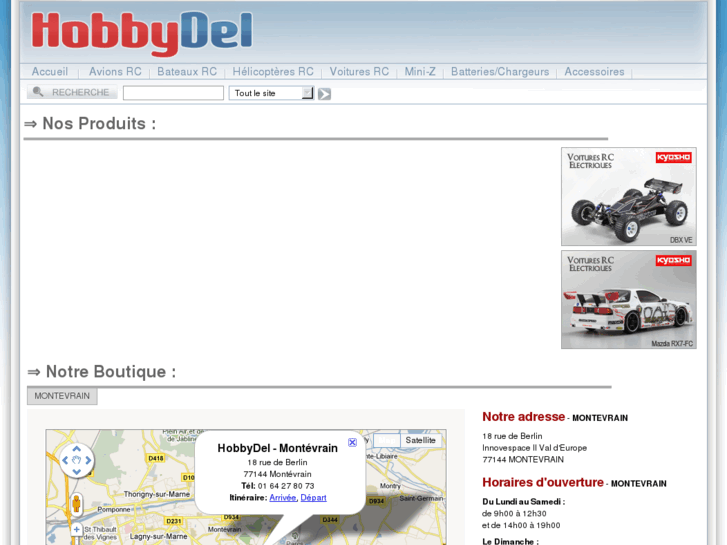Click the Départ itinerary link
727x545 pixels.
(313, 498)
